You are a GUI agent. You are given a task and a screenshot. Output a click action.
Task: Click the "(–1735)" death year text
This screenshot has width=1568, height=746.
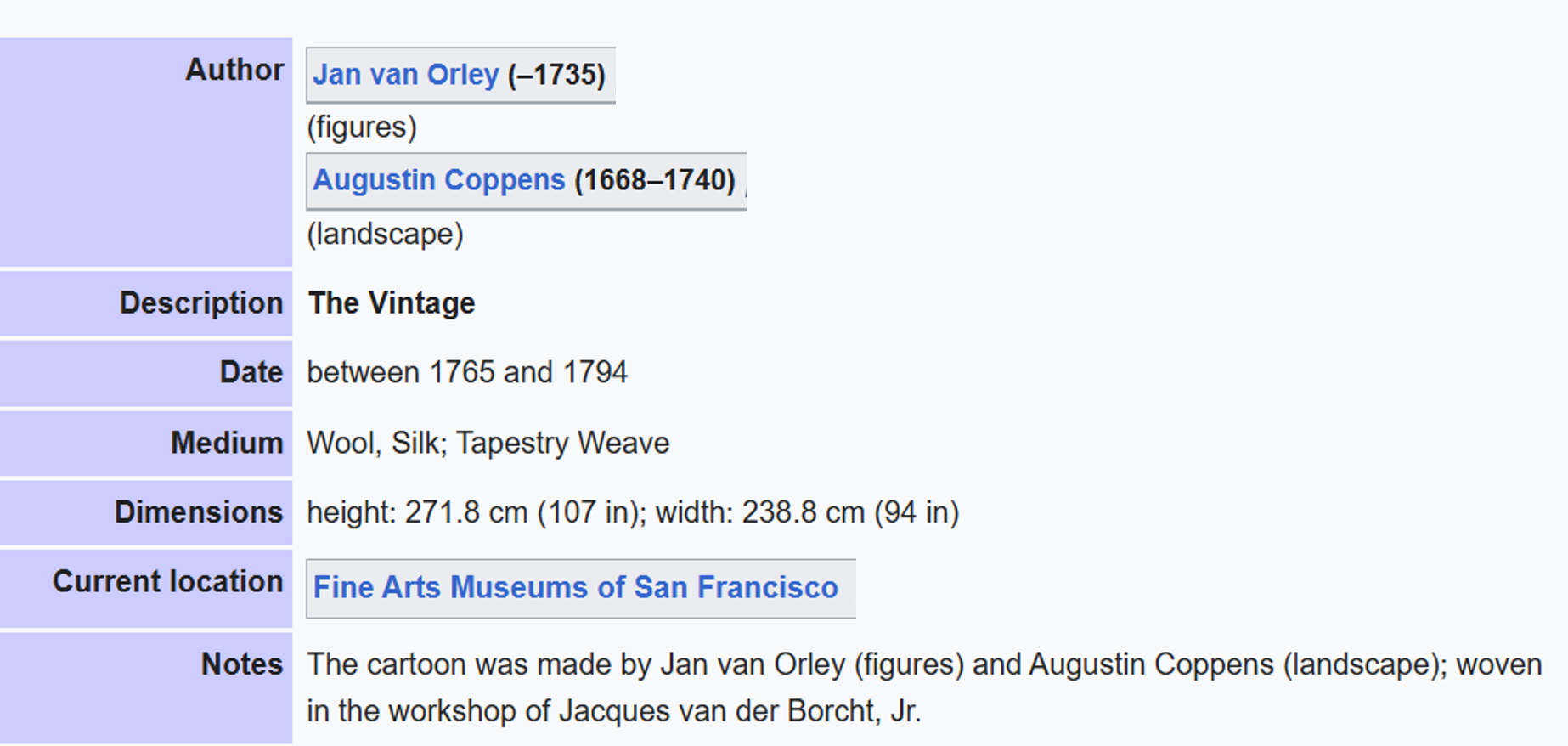(556, 75)
